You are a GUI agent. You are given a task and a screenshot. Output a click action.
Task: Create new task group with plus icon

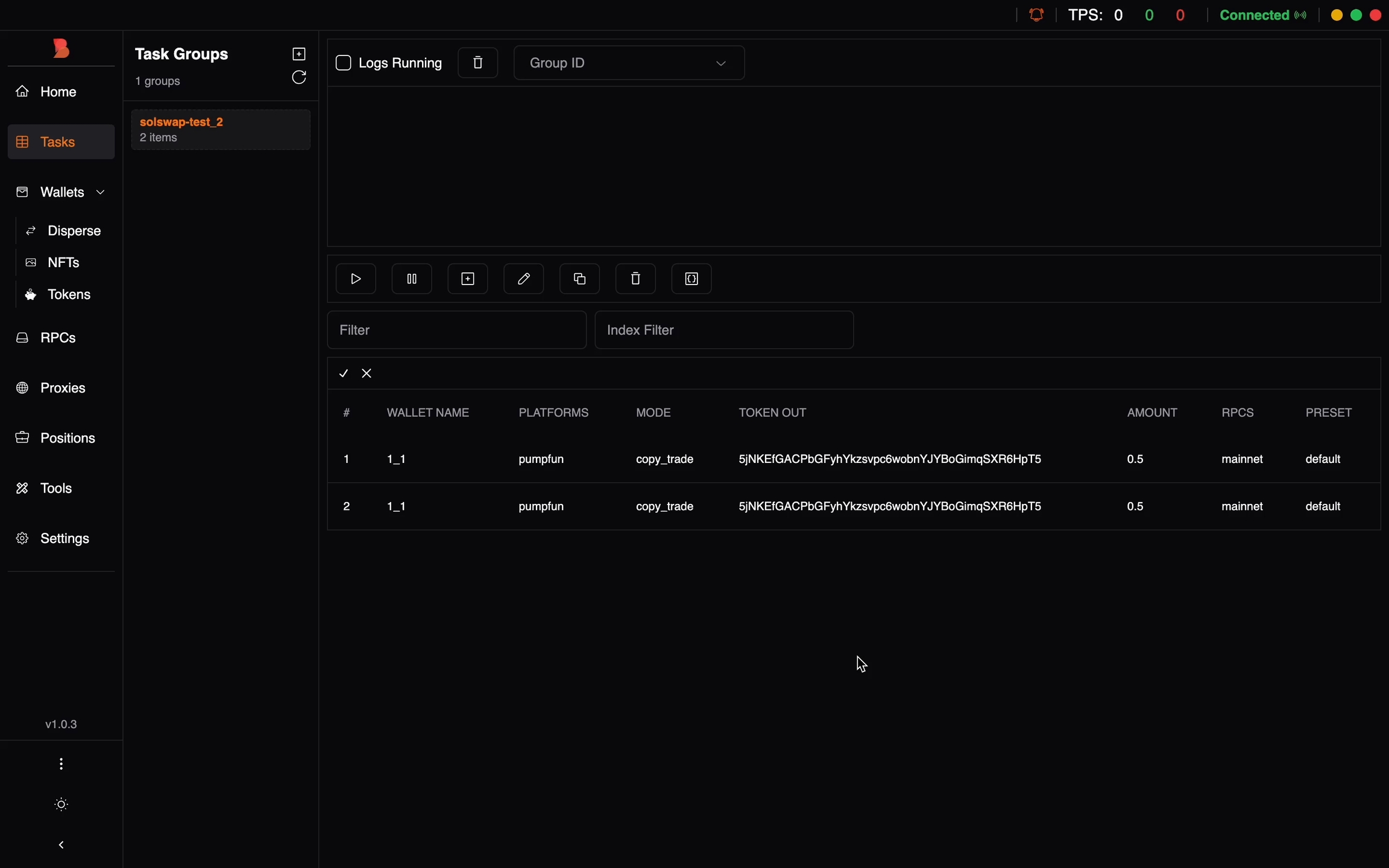coord(299,54)
